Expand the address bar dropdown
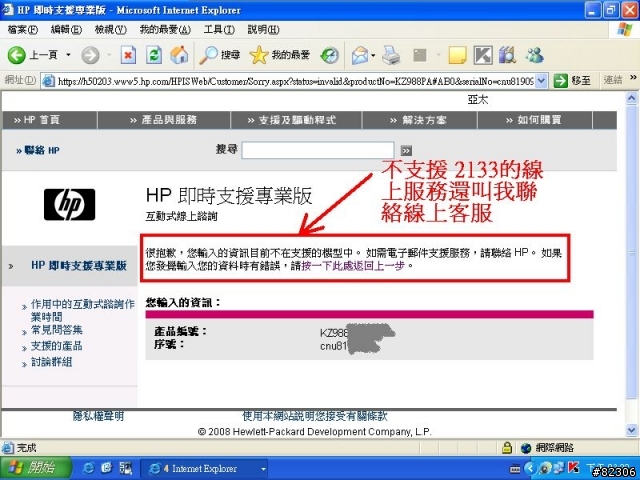This screenshot has height=480, width=640. tap(541, 81)
